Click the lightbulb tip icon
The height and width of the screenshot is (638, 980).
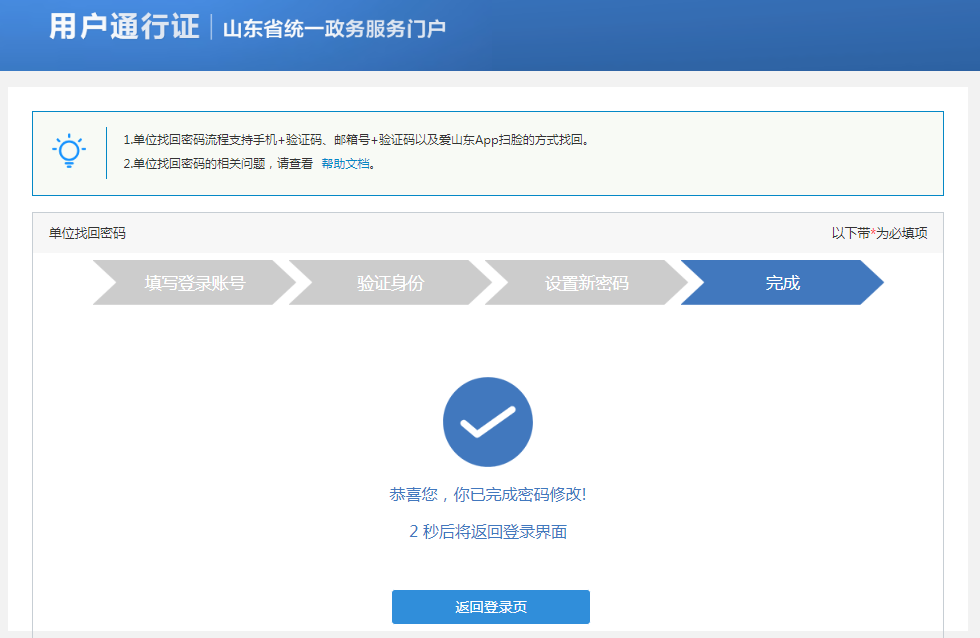tap(68, 152)
